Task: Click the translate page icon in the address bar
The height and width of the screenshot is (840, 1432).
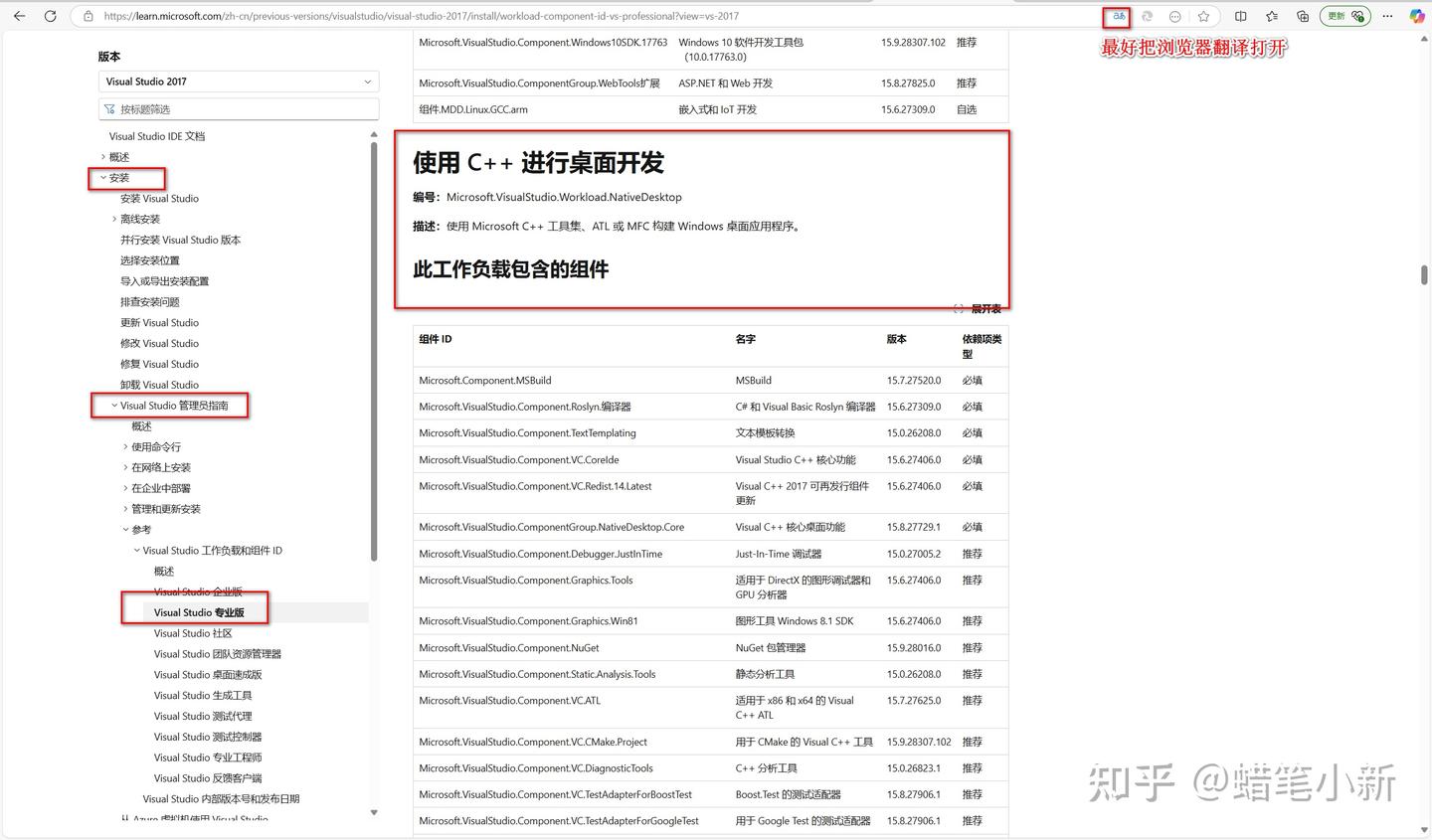Action: click(x=1118, y=16)
